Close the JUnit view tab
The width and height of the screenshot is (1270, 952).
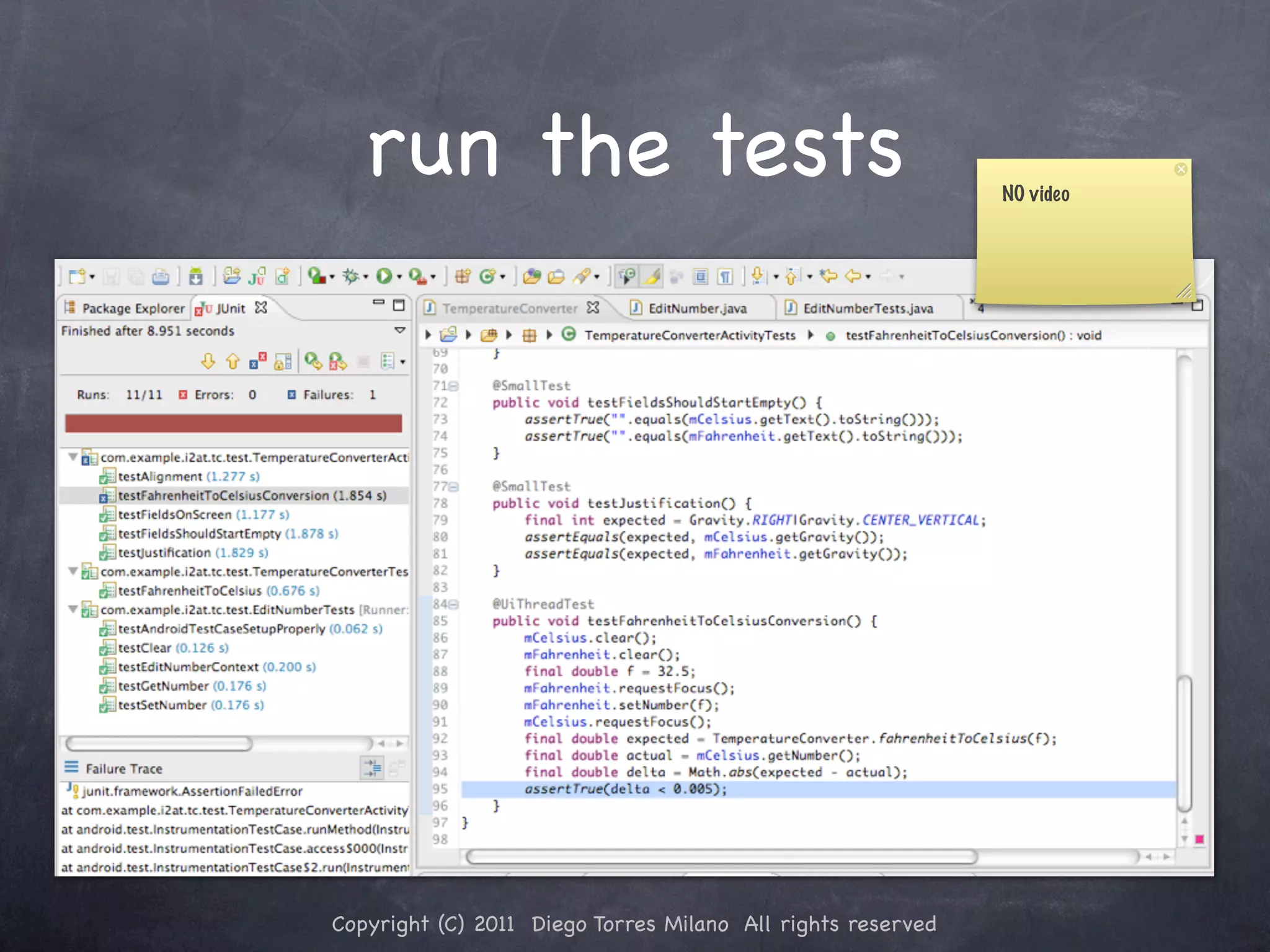pyautogui.click(x=261, y=307)
